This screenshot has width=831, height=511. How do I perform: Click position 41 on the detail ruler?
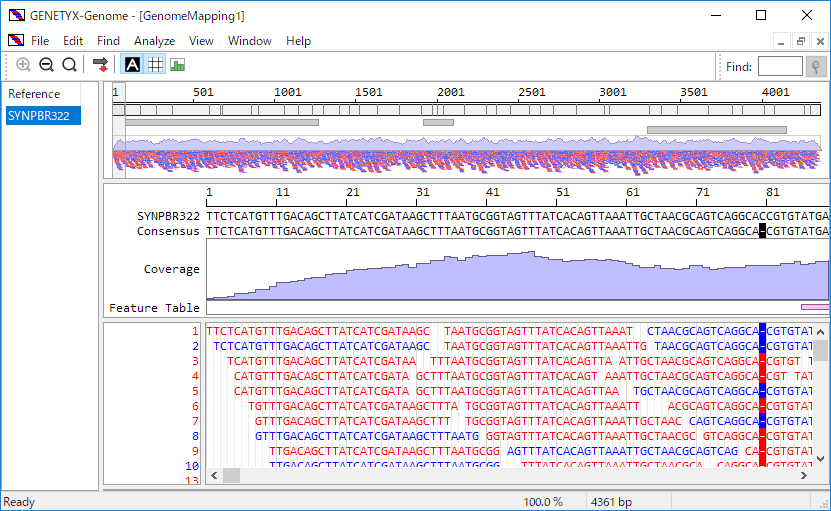pos(492,192)
